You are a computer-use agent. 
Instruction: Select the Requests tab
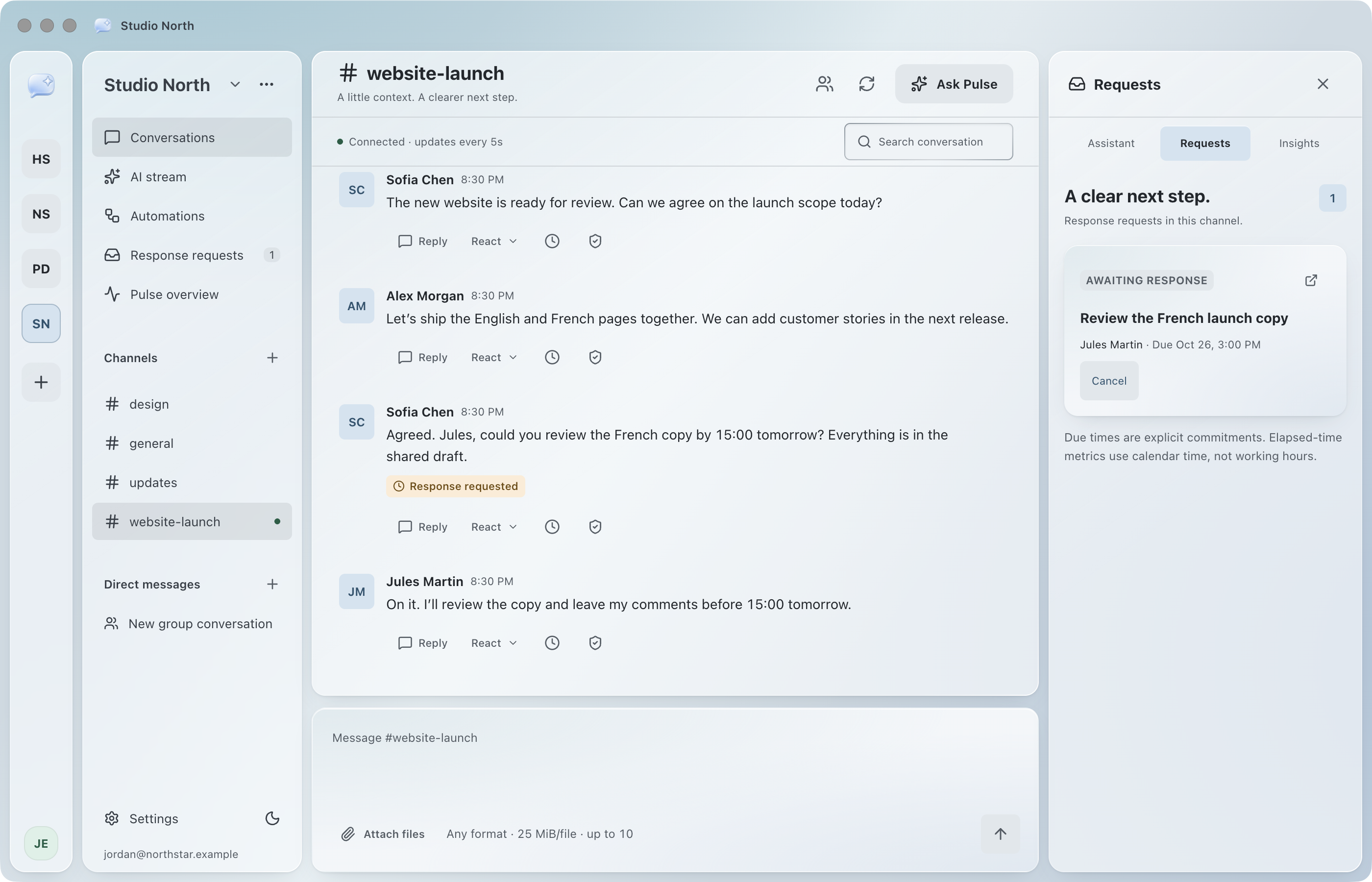coord(1205,143)
